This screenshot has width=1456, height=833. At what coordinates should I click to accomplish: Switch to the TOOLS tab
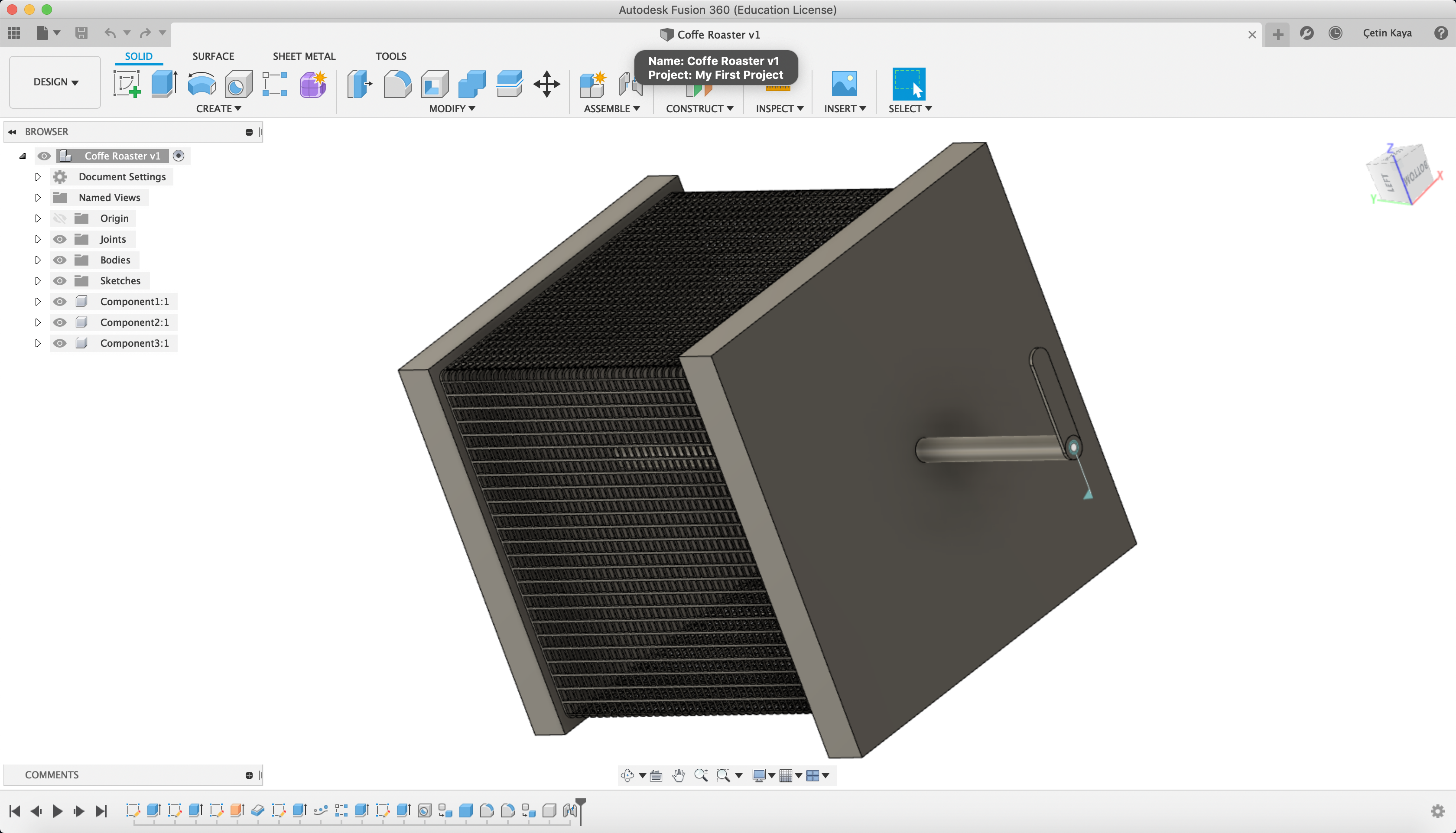pos(391,56)
